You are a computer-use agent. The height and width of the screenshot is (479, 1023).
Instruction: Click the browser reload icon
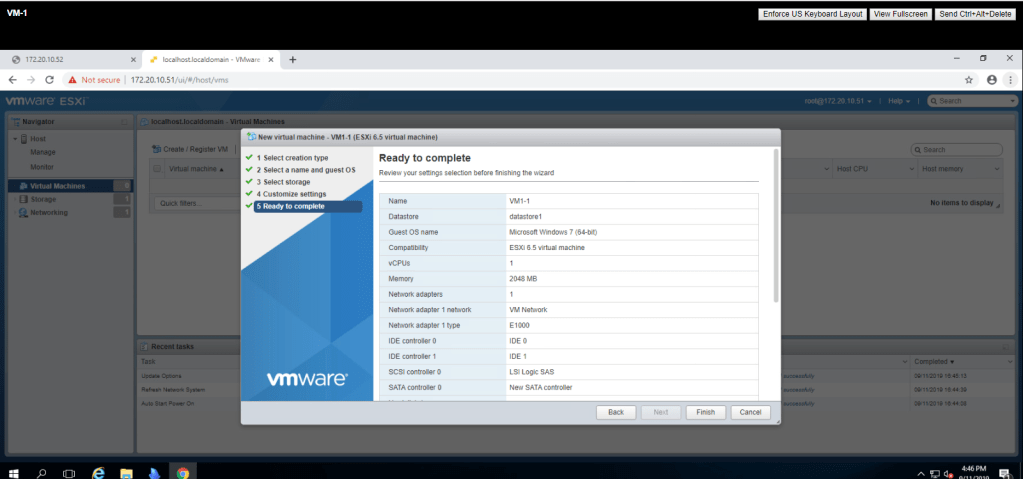pyautogui.click(x=49, y=80)
